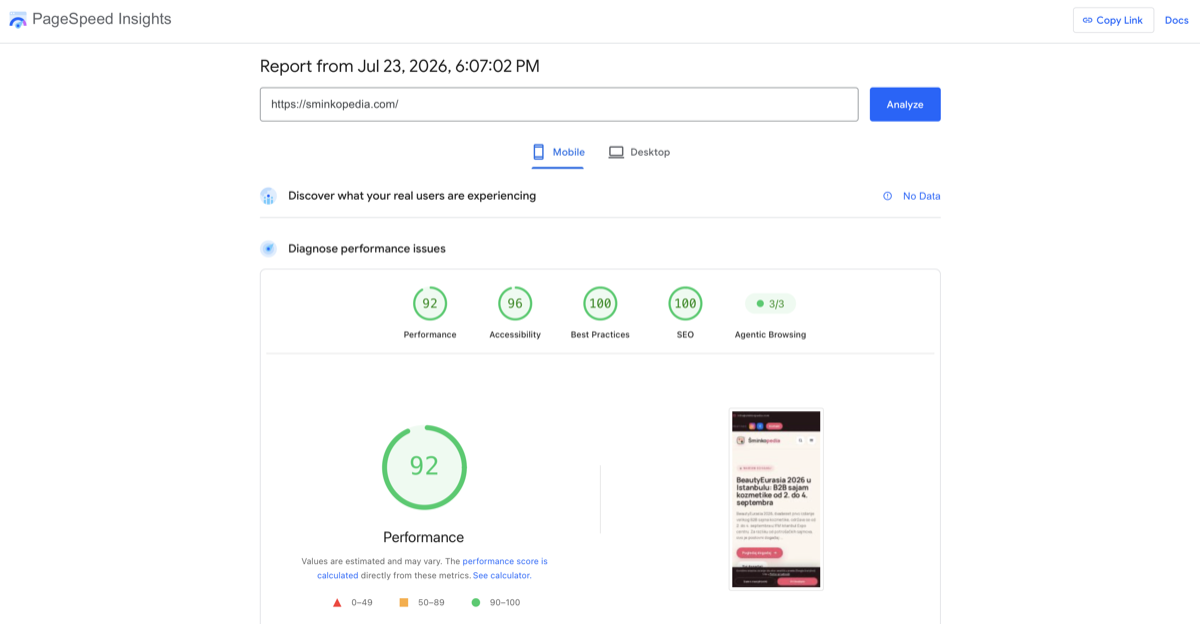Click the desktop monitor icon

point(616,152)
